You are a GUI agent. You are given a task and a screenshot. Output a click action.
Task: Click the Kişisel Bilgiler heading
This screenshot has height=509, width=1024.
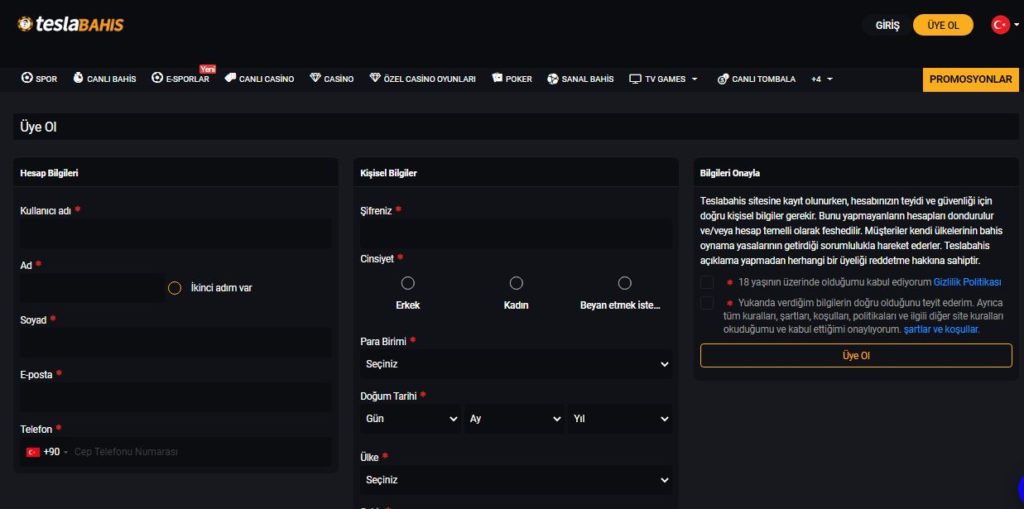[389, 173]
